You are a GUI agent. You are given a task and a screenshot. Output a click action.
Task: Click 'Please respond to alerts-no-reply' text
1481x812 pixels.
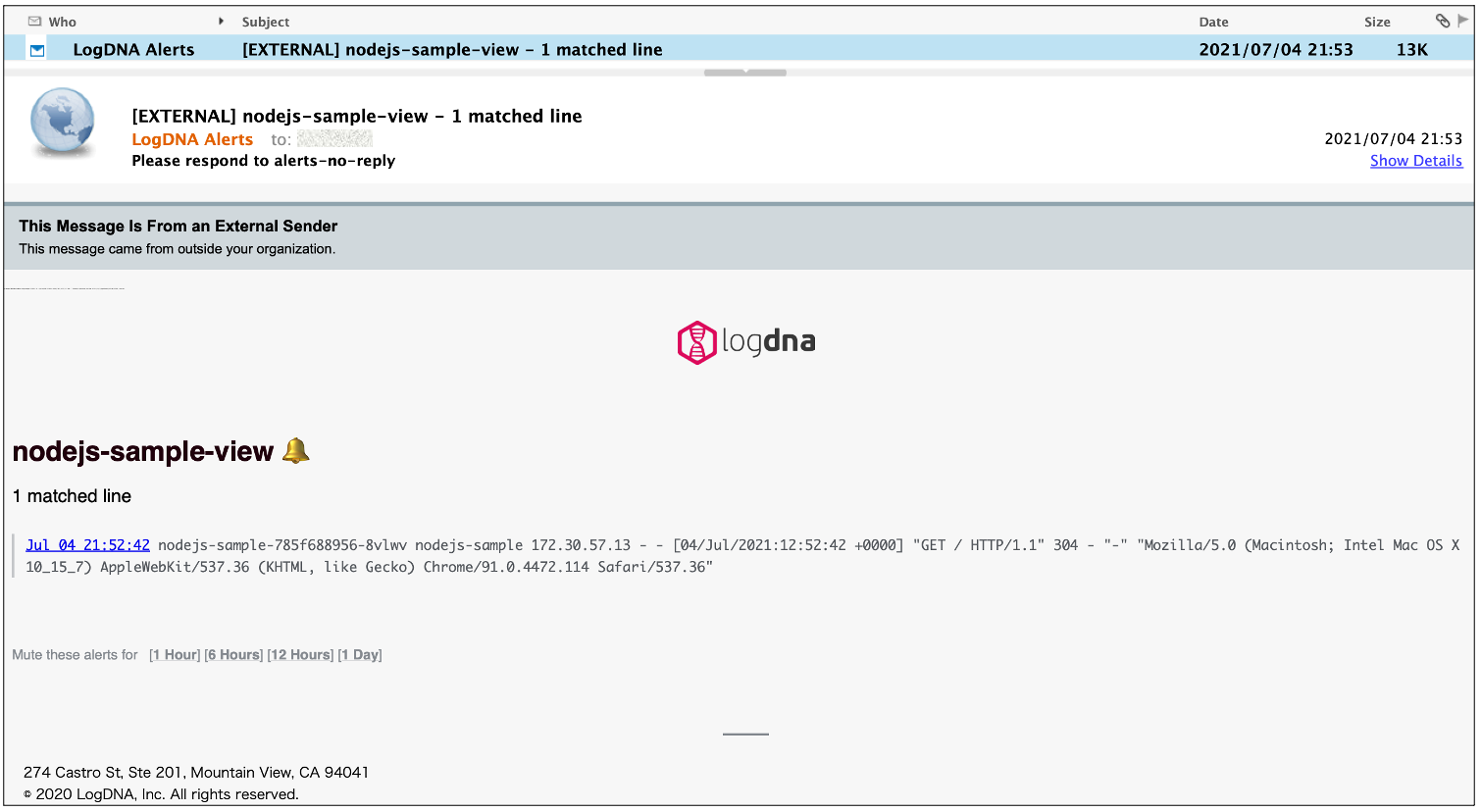coord(264,161)
